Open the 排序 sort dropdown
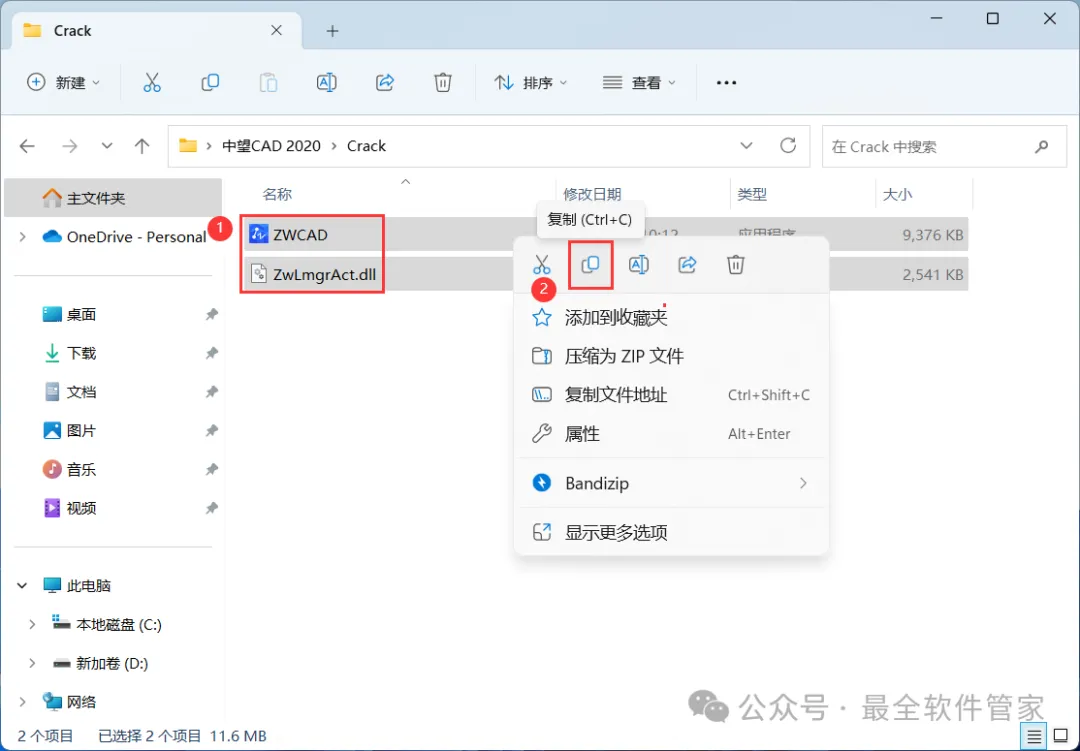 coord(530,83)
